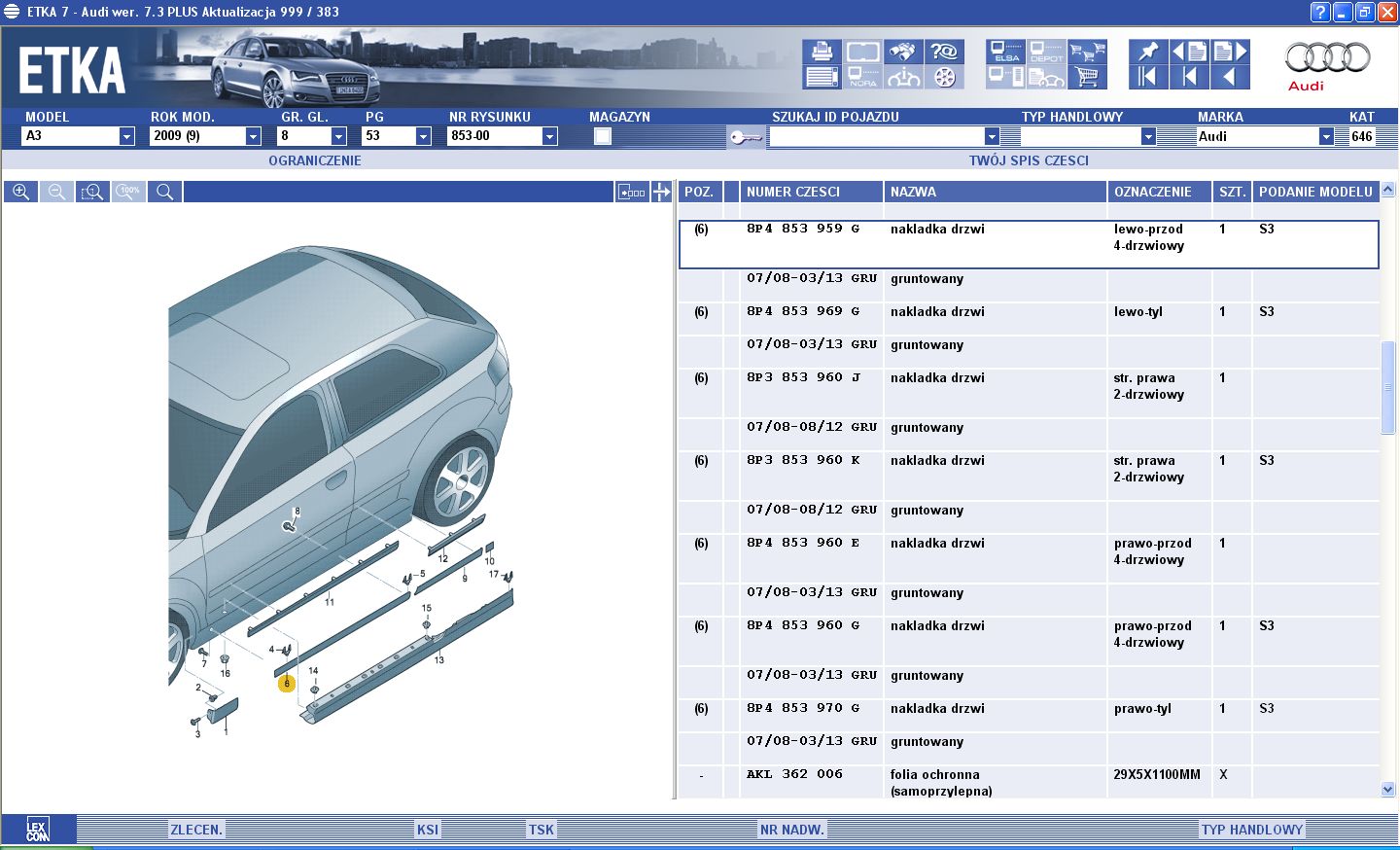
Task: Click the KAT 646 field
Action: pyautogui.click(x=1363, y=136)
